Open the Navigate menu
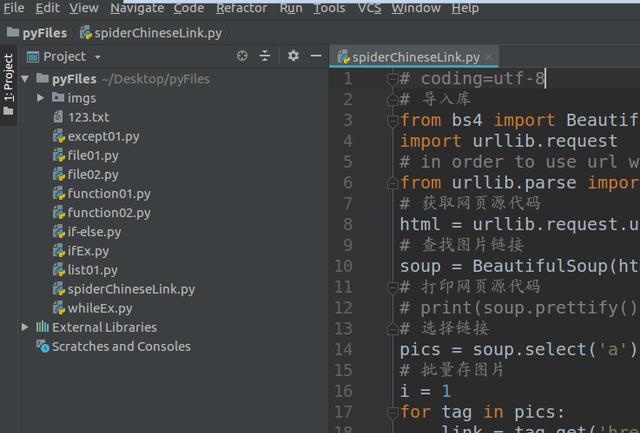This screenshot has width=640, height=433. click(137, 8)
